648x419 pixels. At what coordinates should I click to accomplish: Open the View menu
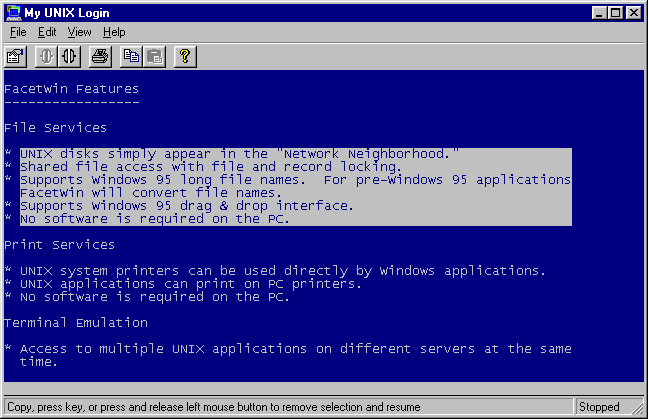79,32
